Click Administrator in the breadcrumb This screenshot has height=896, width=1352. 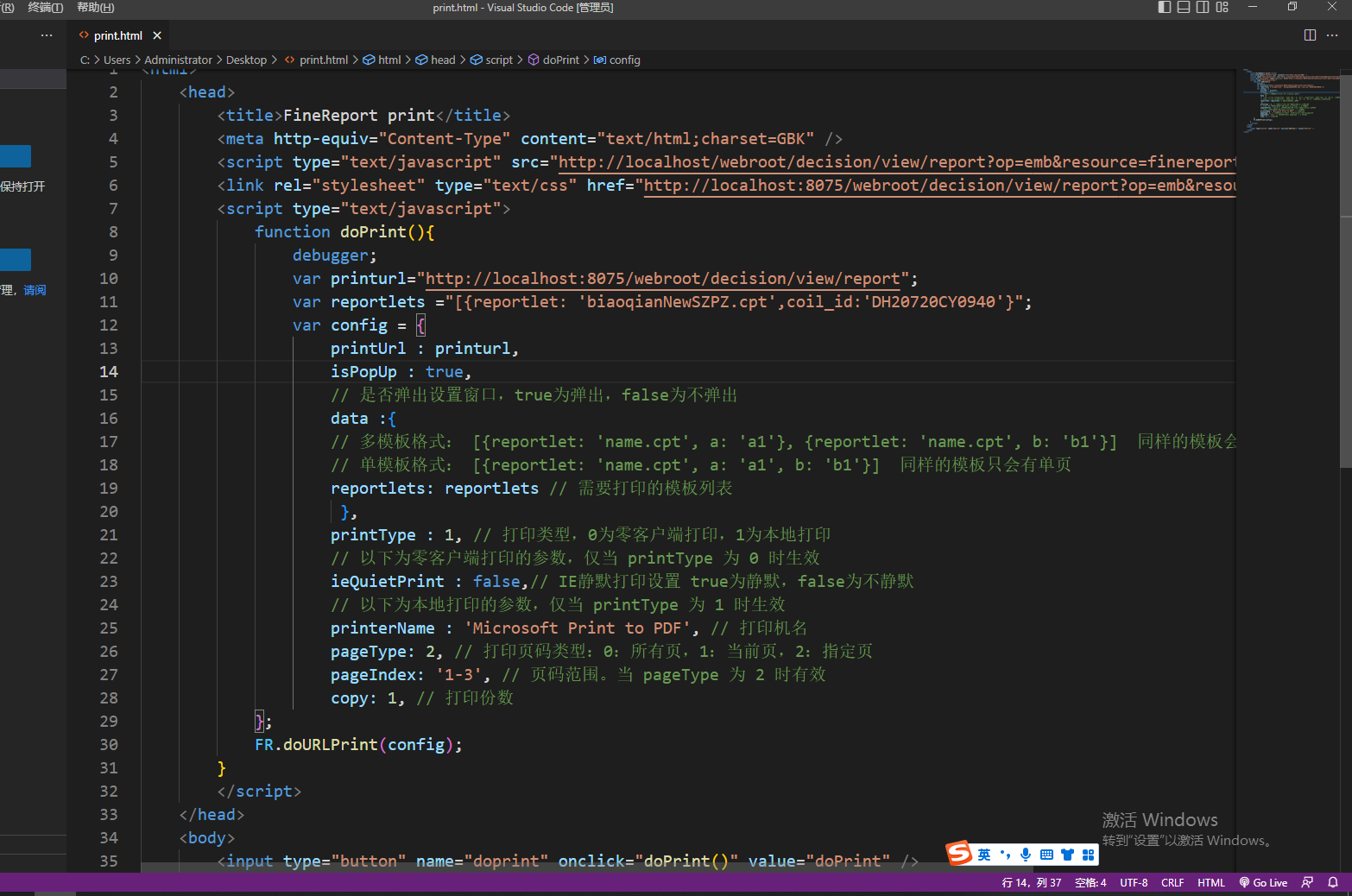tap(178, 60)
